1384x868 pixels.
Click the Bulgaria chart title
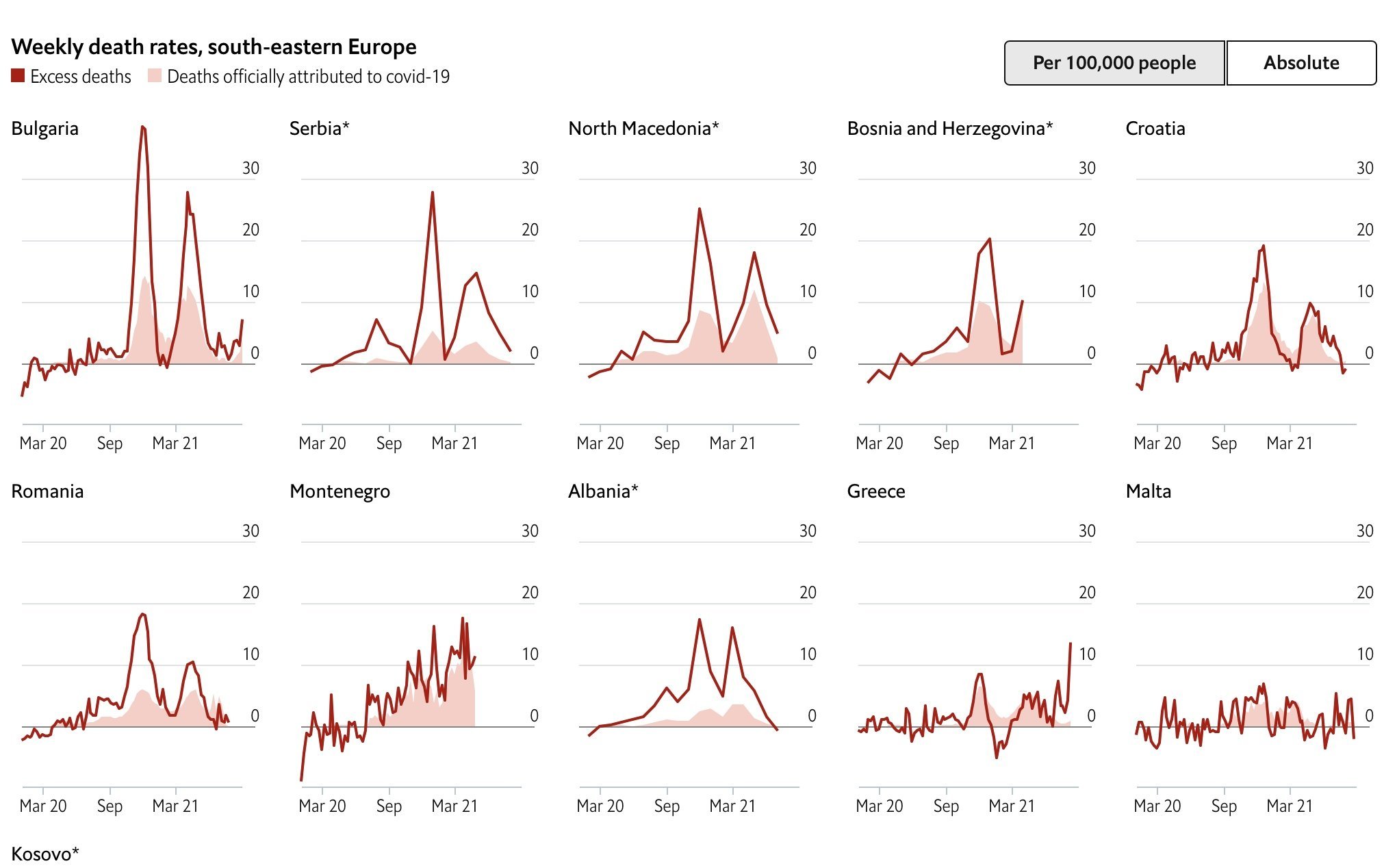(44, 129)
